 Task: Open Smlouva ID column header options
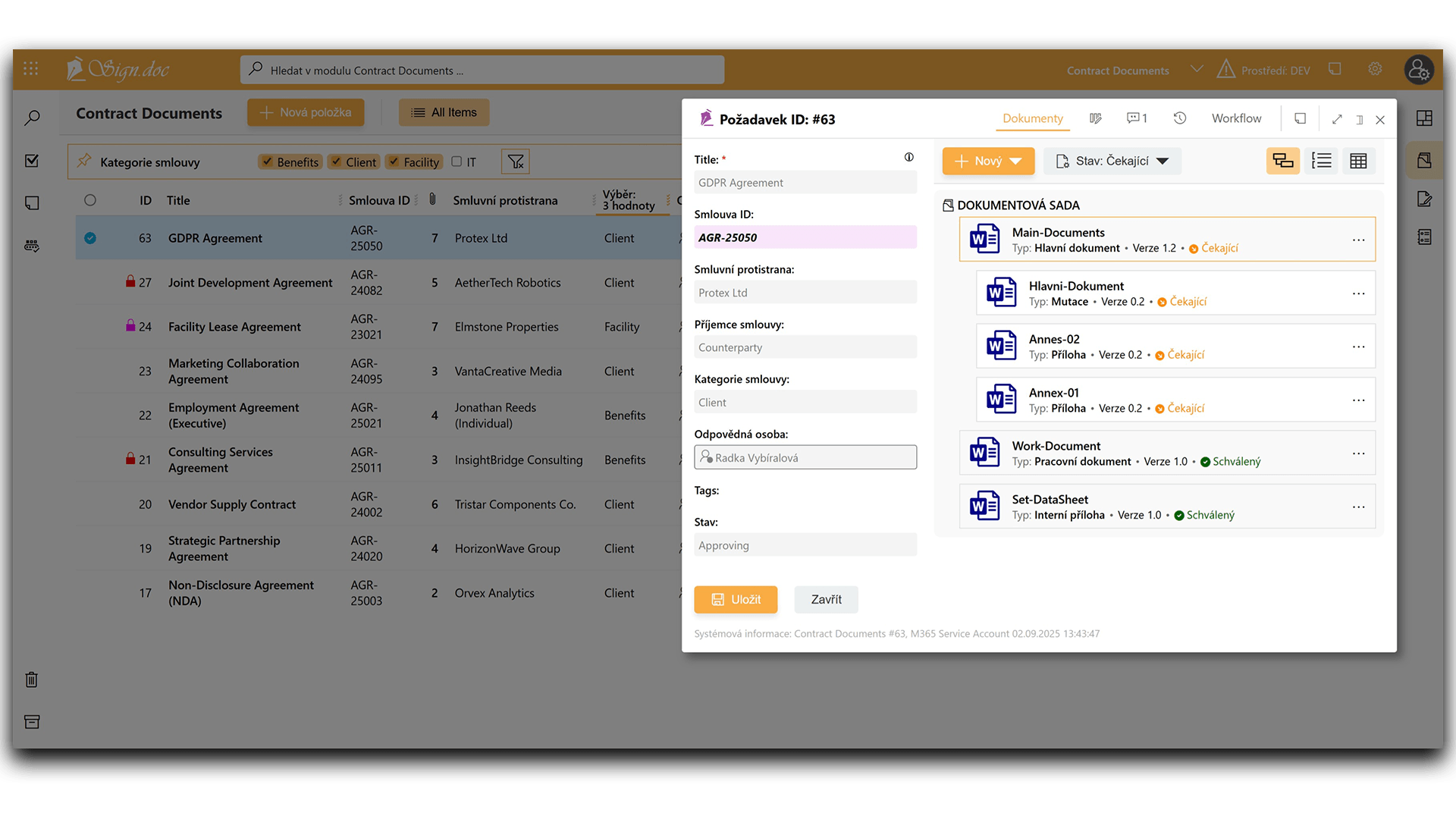[x=416, y=200]
